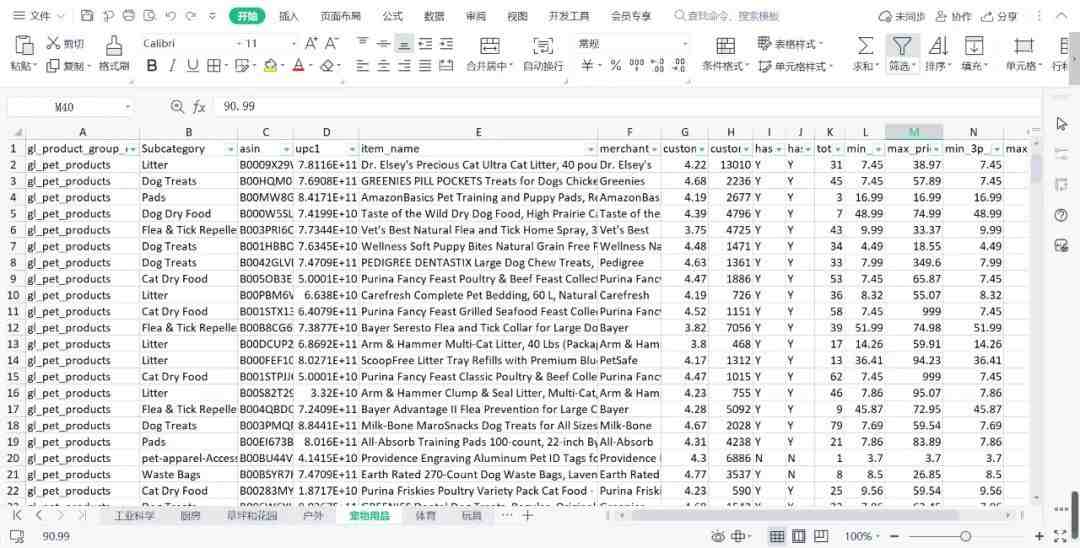
Task: Add a new sheet with plus button
Action: coord(528,516)
